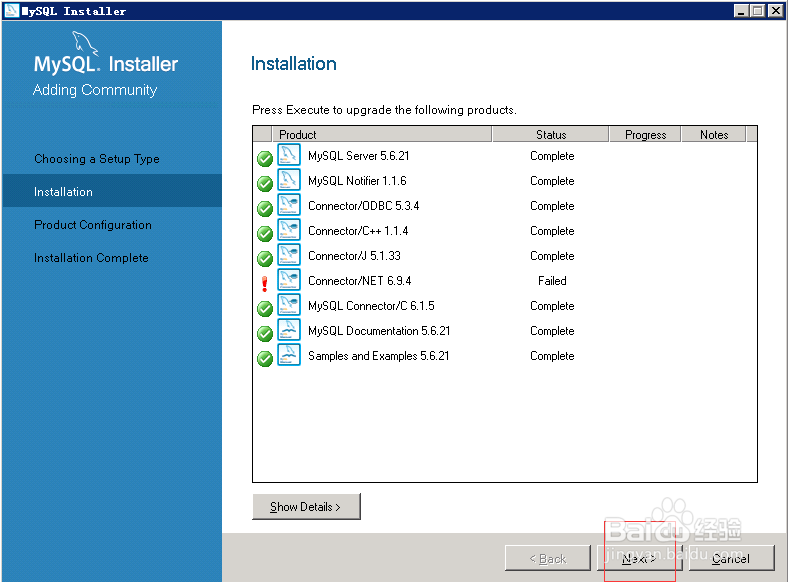Click the MySQL Installer title bar icon
788x582 pixels.
(x=11, y=11)
